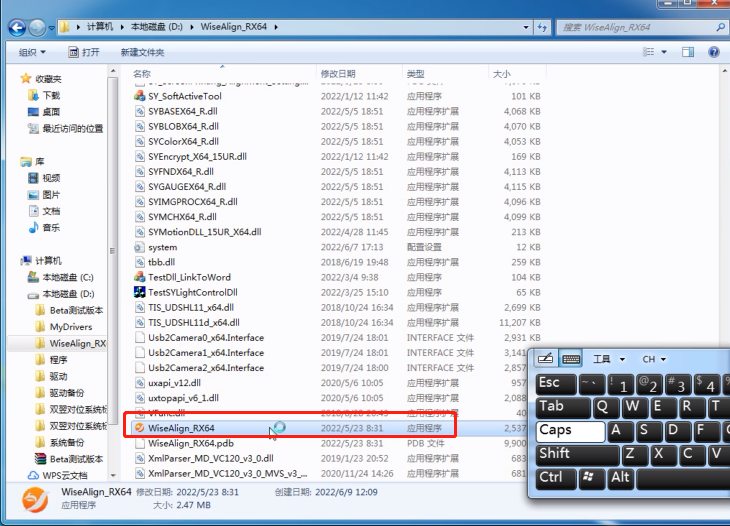
Task: Toggle Caps lock on the on-screen keyboard
Action: pyautogui.click(x=568, y=430)
